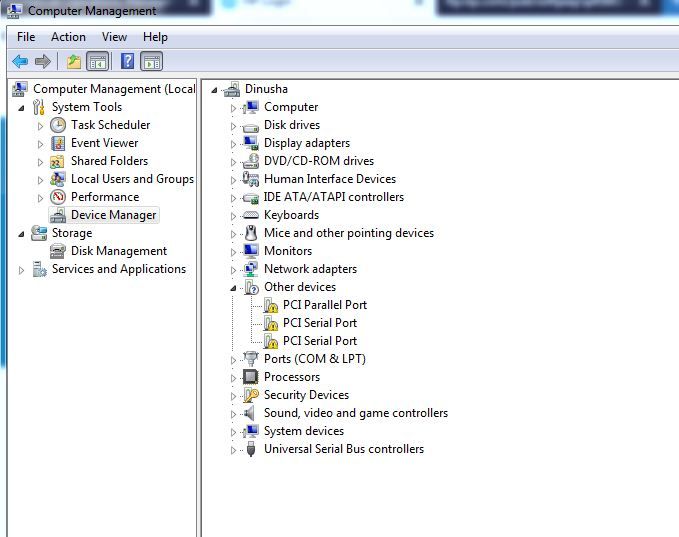Click the Performance gauge icon
This screenshot has height=537, width=679.
click(58, 197)
